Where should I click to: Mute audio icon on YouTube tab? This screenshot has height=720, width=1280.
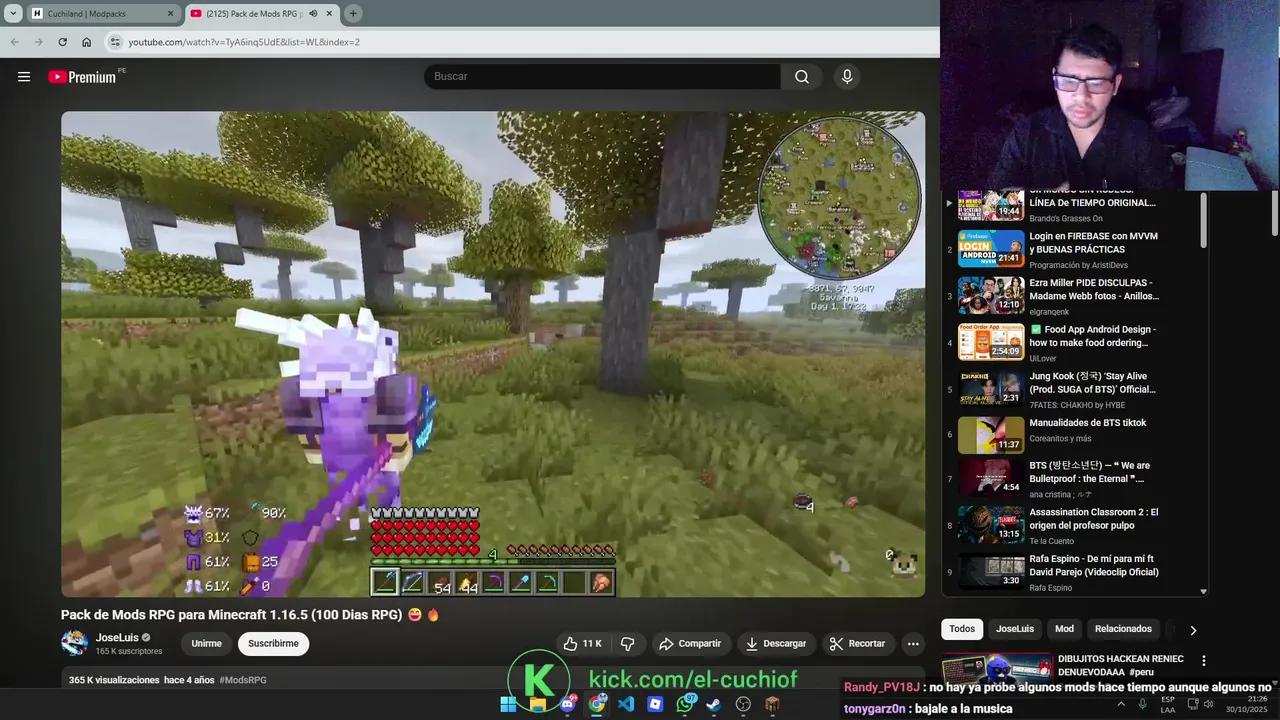point(314,14)
